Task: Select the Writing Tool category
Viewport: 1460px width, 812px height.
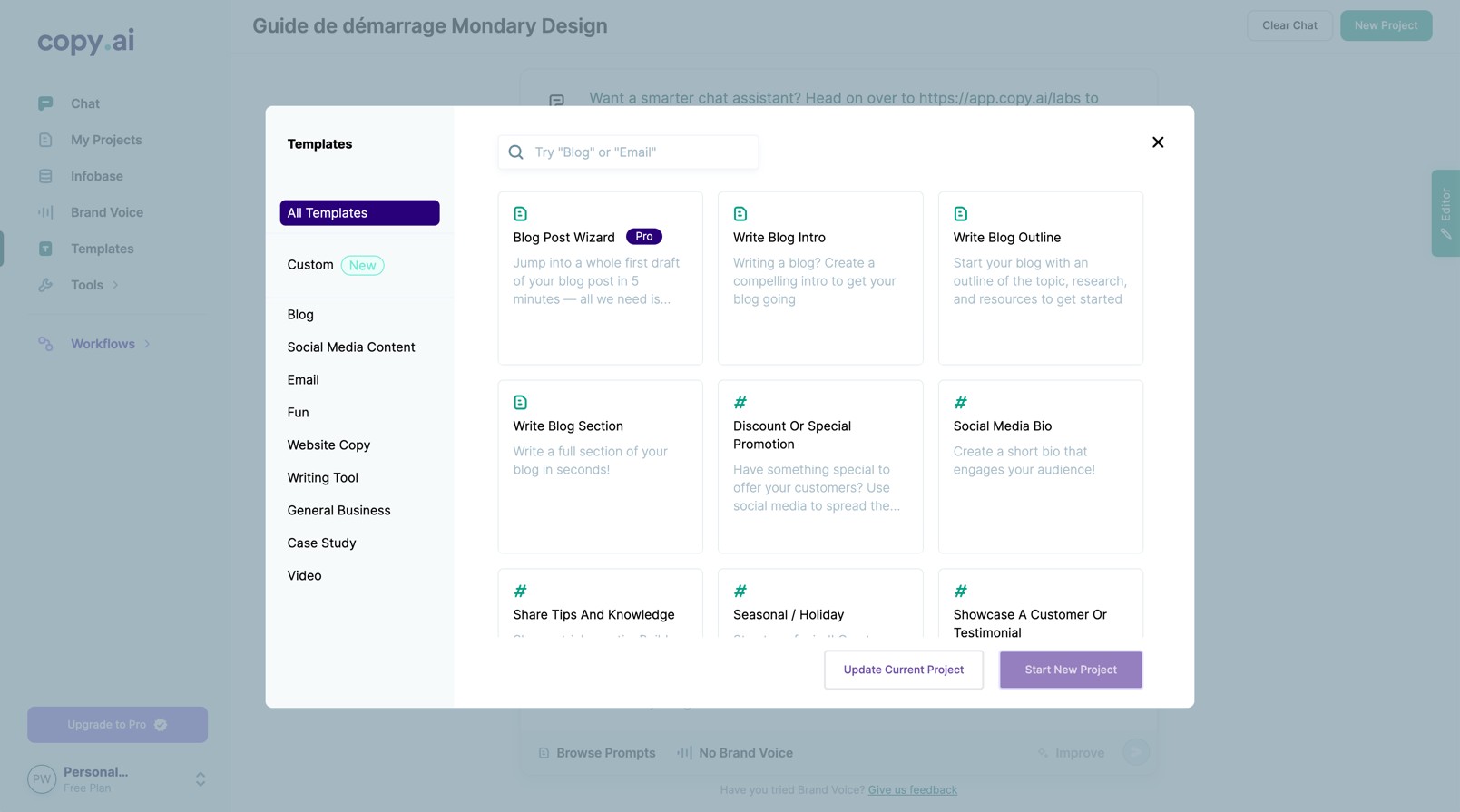Action: [323, 478]
